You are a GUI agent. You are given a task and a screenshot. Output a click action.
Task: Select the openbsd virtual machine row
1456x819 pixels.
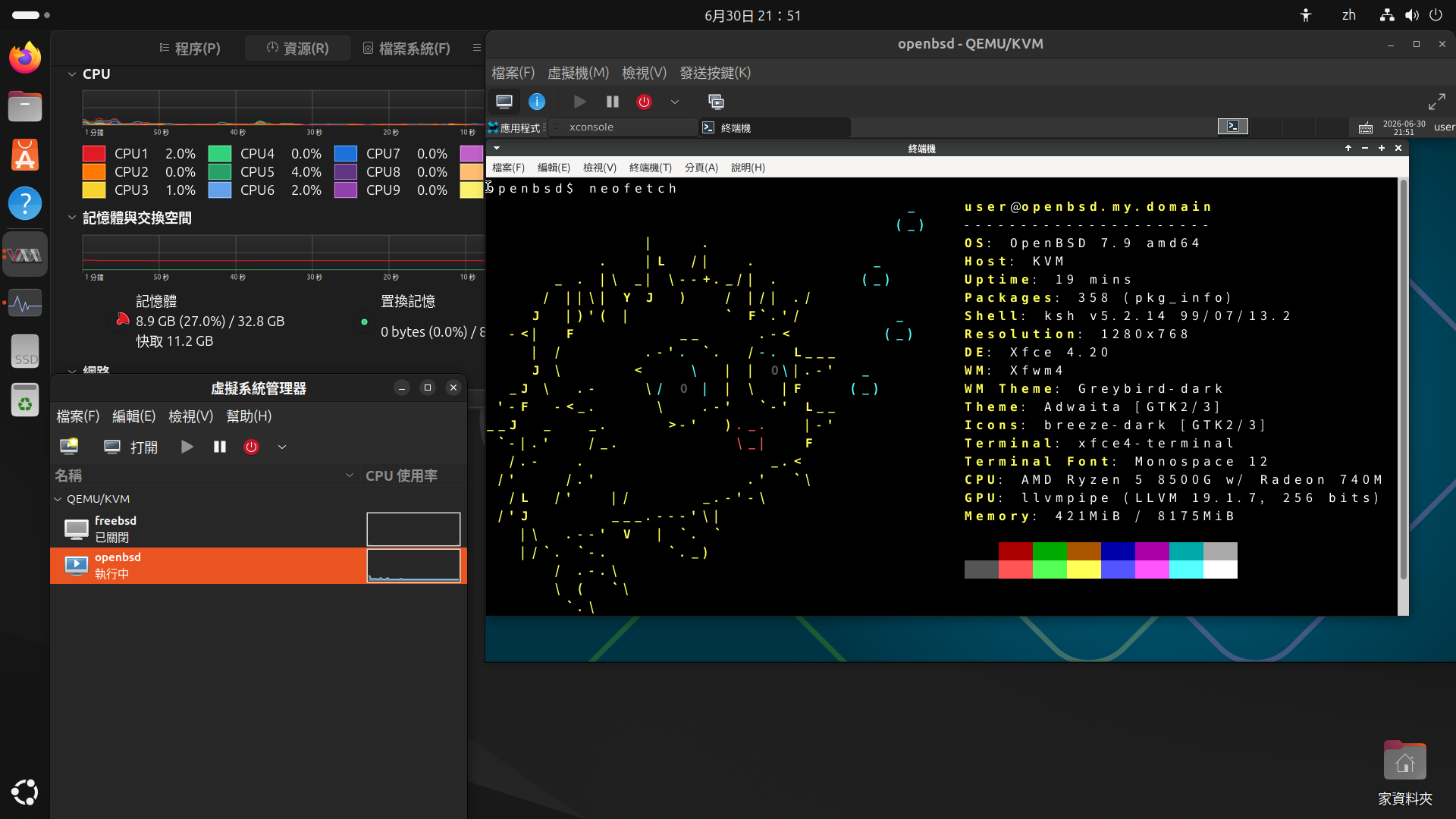coord(259,566)
